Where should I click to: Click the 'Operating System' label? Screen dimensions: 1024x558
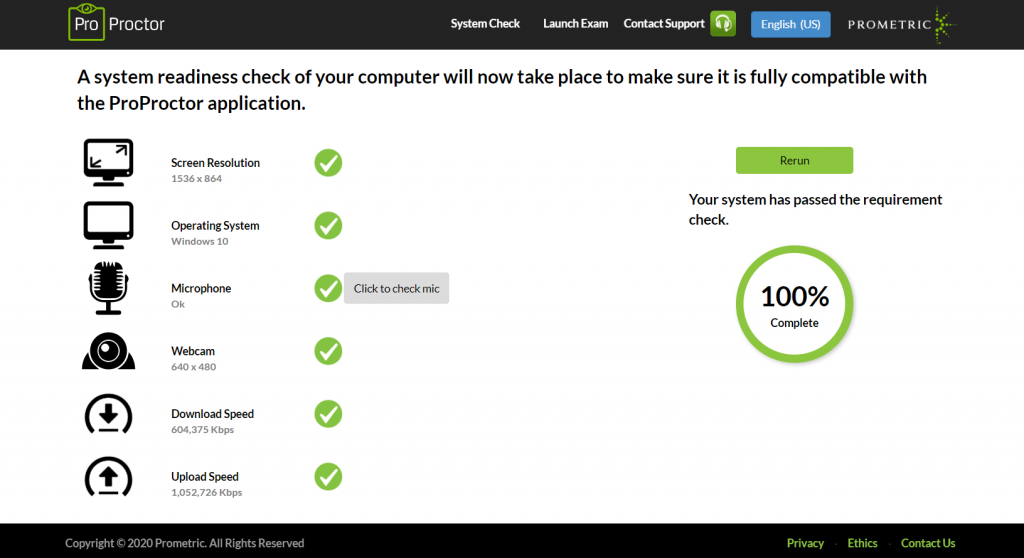[216, 225]
